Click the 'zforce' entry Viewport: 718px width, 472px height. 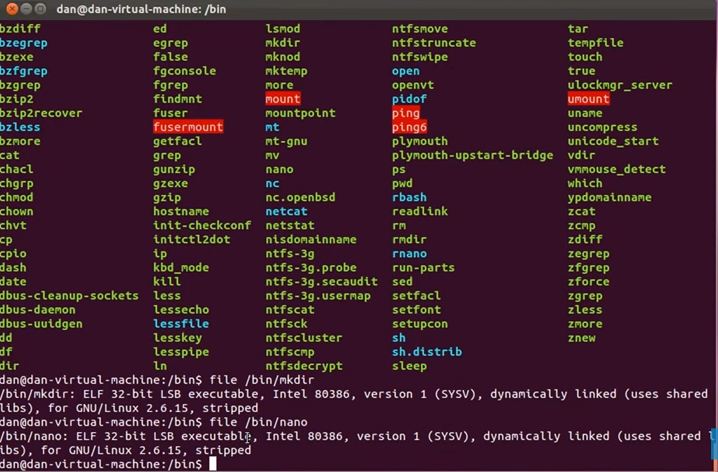tap(588, 282)
